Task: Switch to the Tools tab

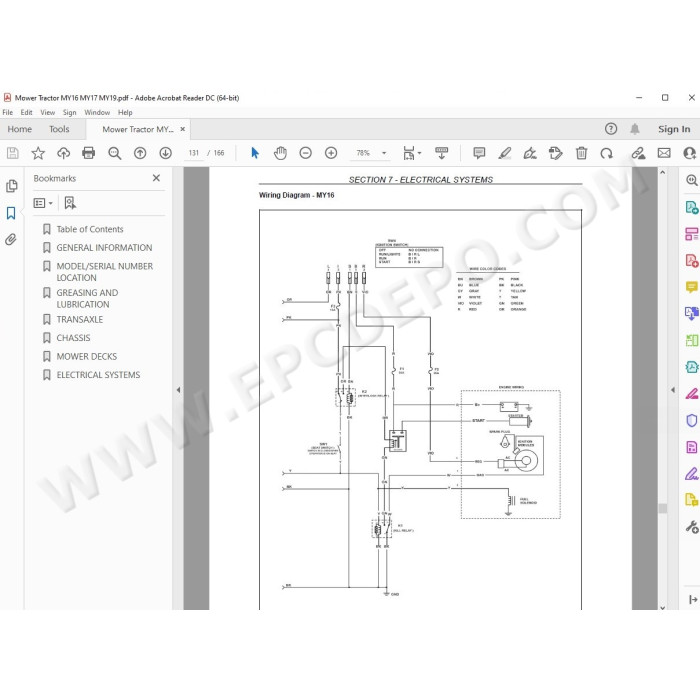Action: [59, 129]
